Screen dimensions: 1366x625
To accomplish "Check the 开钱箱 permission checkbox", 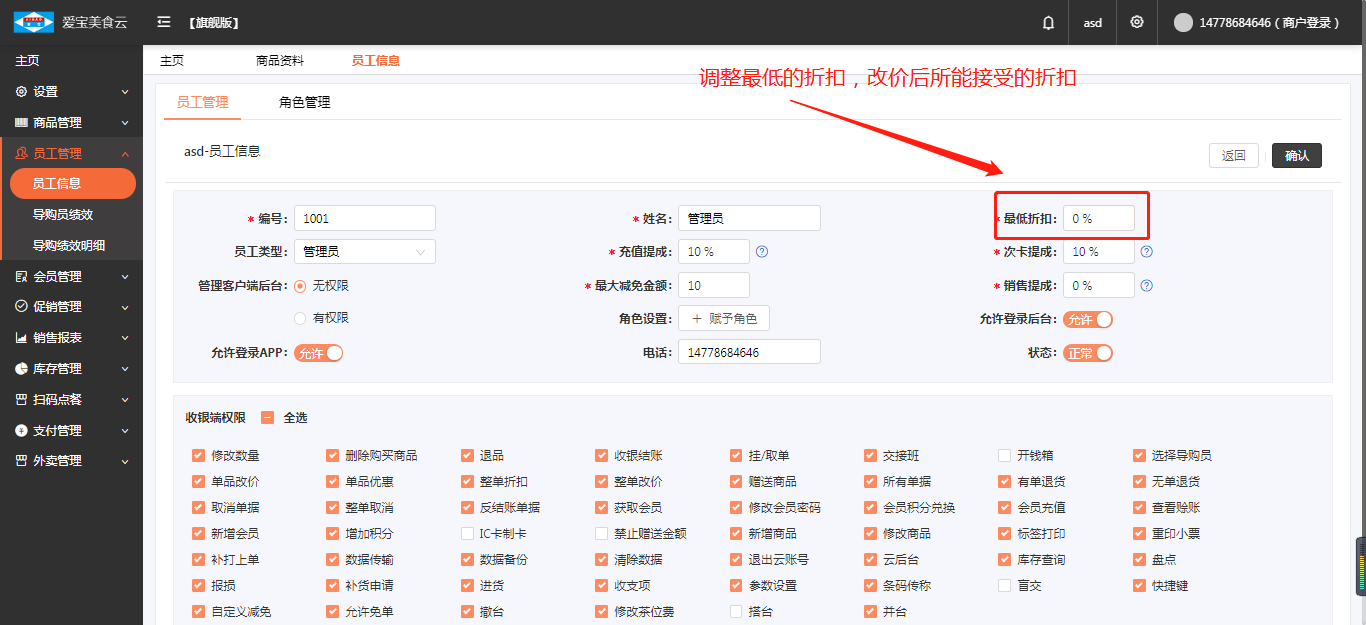I will (1005, 456).
